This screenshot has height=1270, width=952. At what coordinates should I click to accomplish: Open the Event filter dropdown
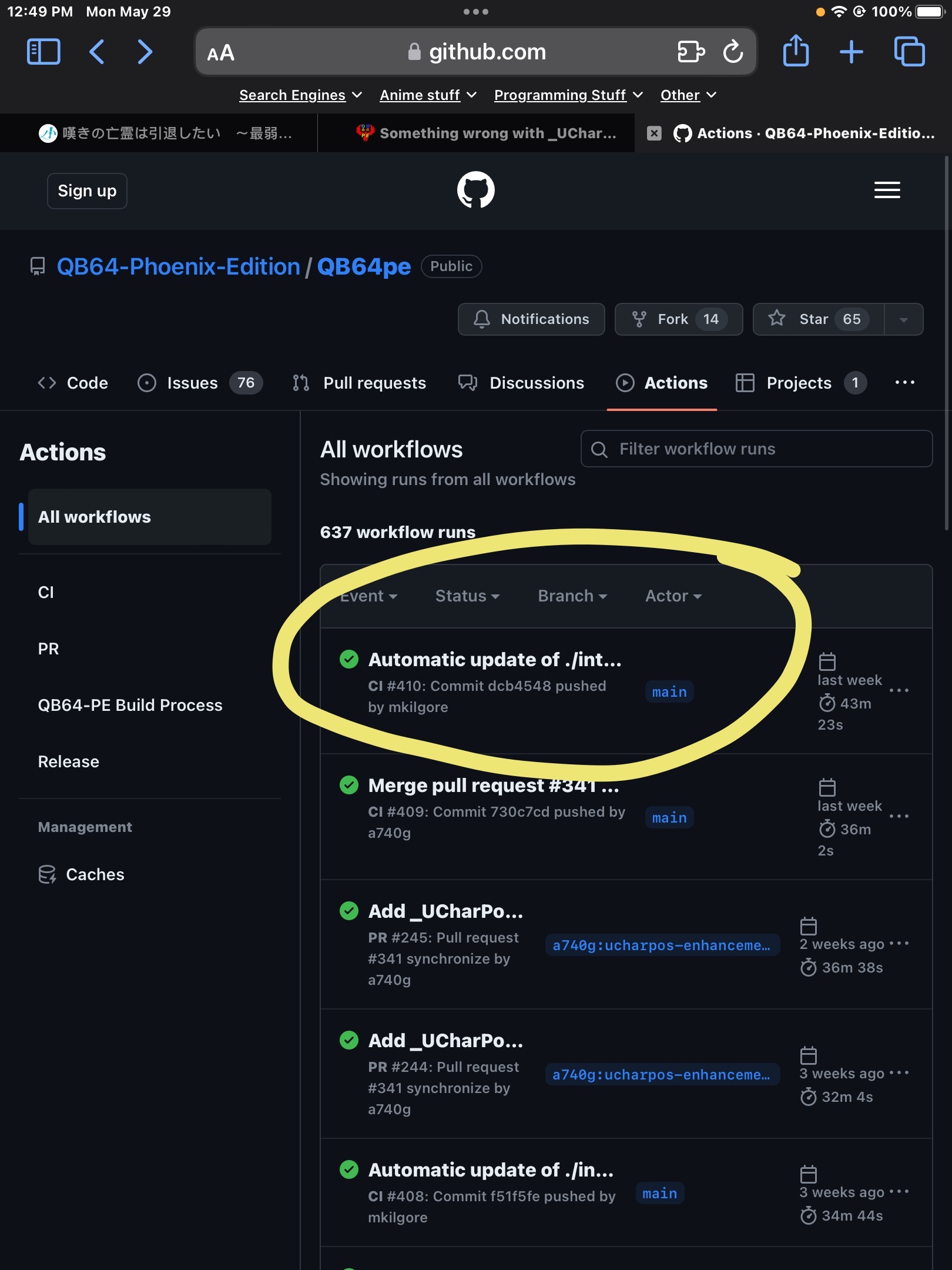pos(368,596)
